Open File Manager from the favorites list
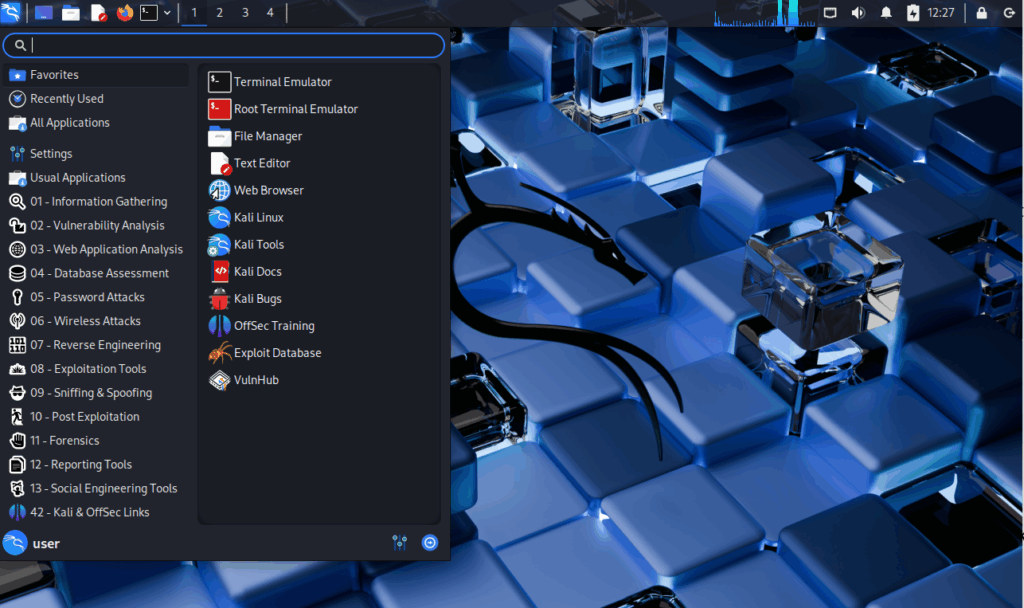1024x608 pixels. click(x=319, y=136)
